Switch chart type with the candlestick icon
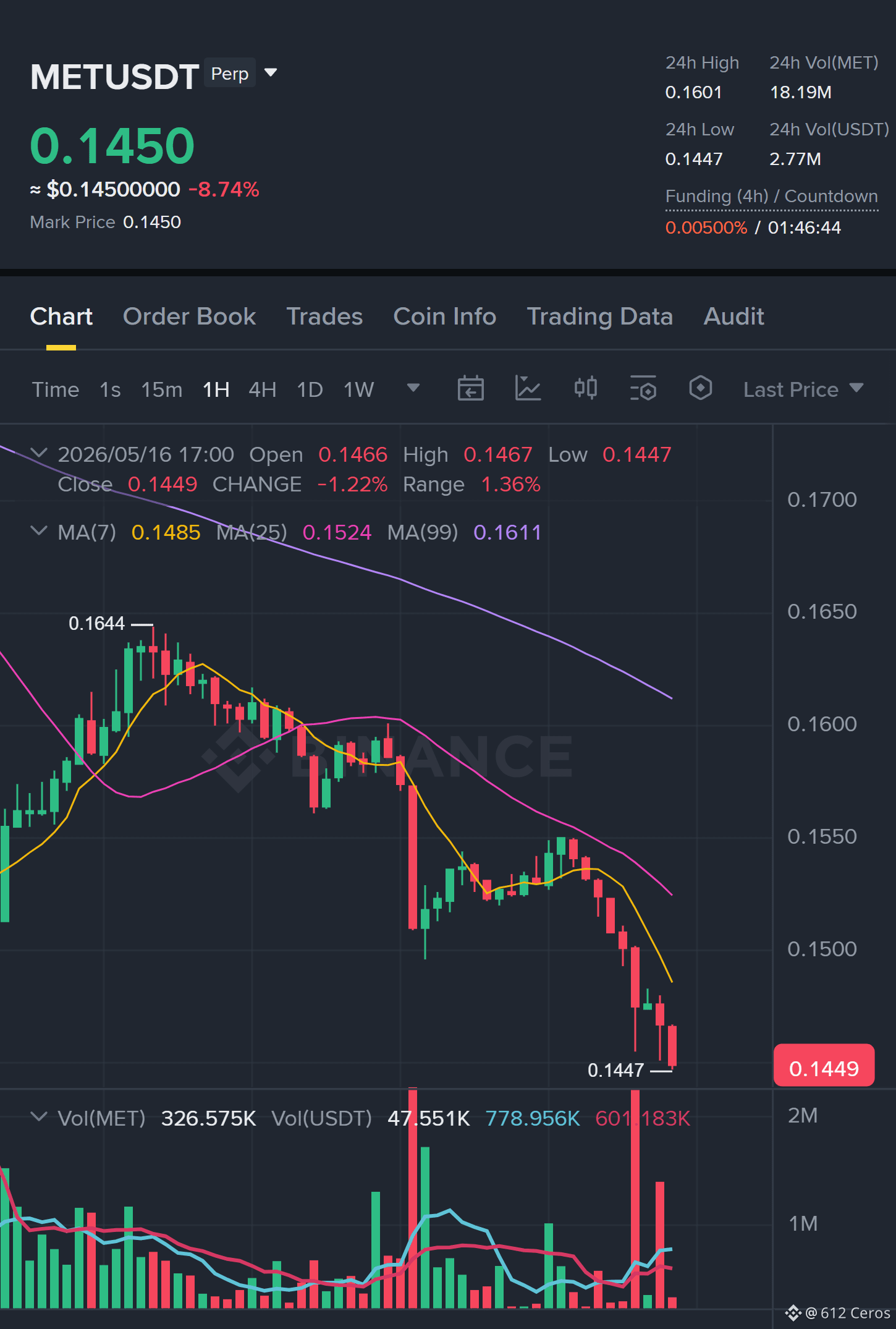896x1329 pixels. click(x=585, y=388)
